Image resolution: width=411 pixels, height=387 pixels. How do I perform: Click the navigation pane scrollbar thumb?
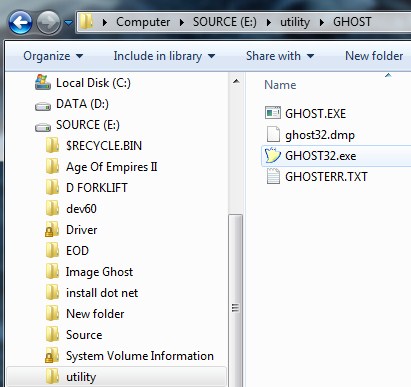coord(235,300)
